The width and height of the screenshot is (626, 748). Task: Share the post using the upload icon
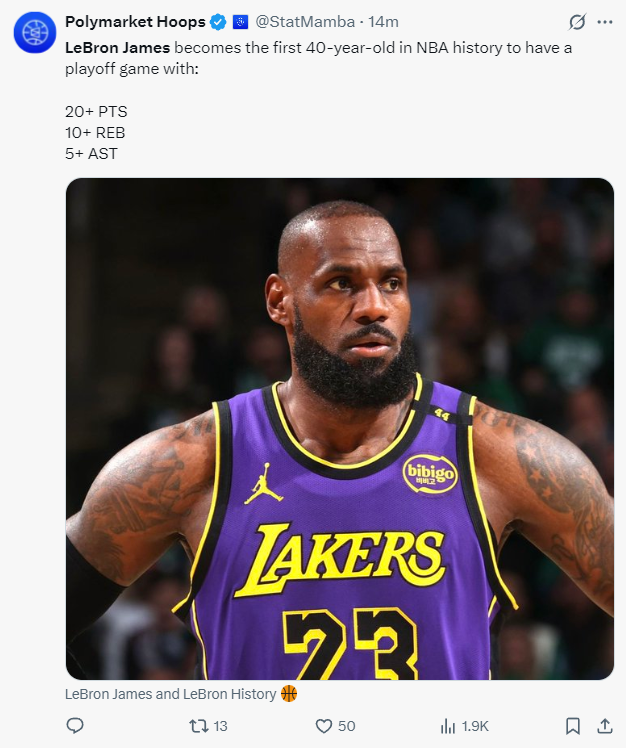coord(605,726)
